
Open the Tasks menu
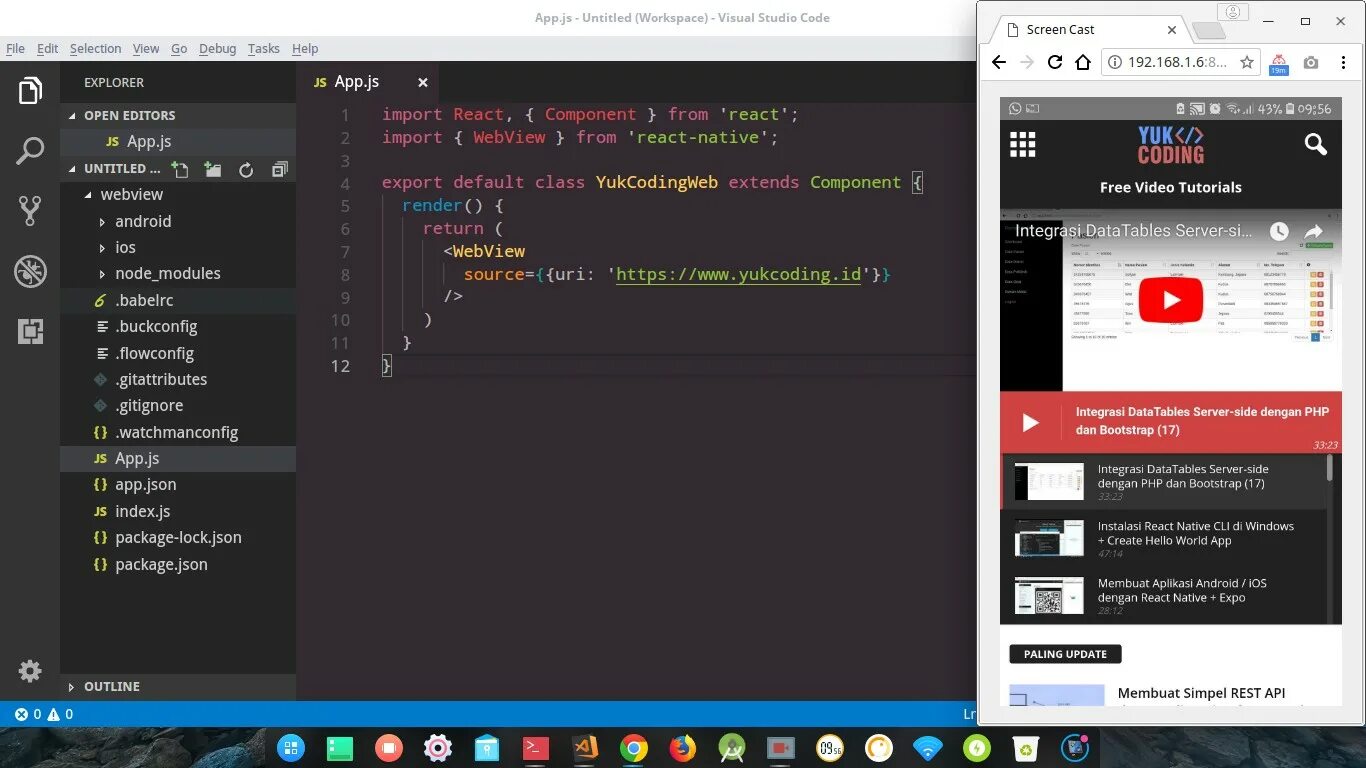coord(264,48)
